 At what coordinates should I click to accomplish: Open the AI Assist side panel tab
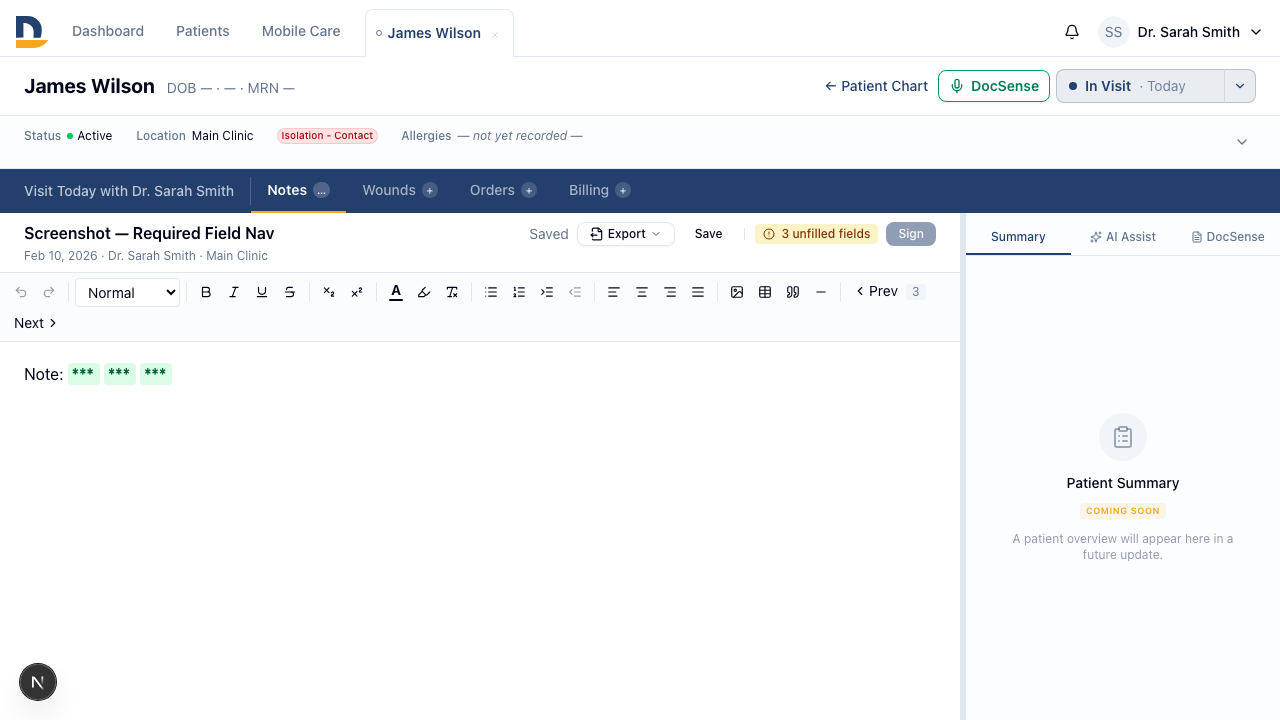pos(1123,237)
